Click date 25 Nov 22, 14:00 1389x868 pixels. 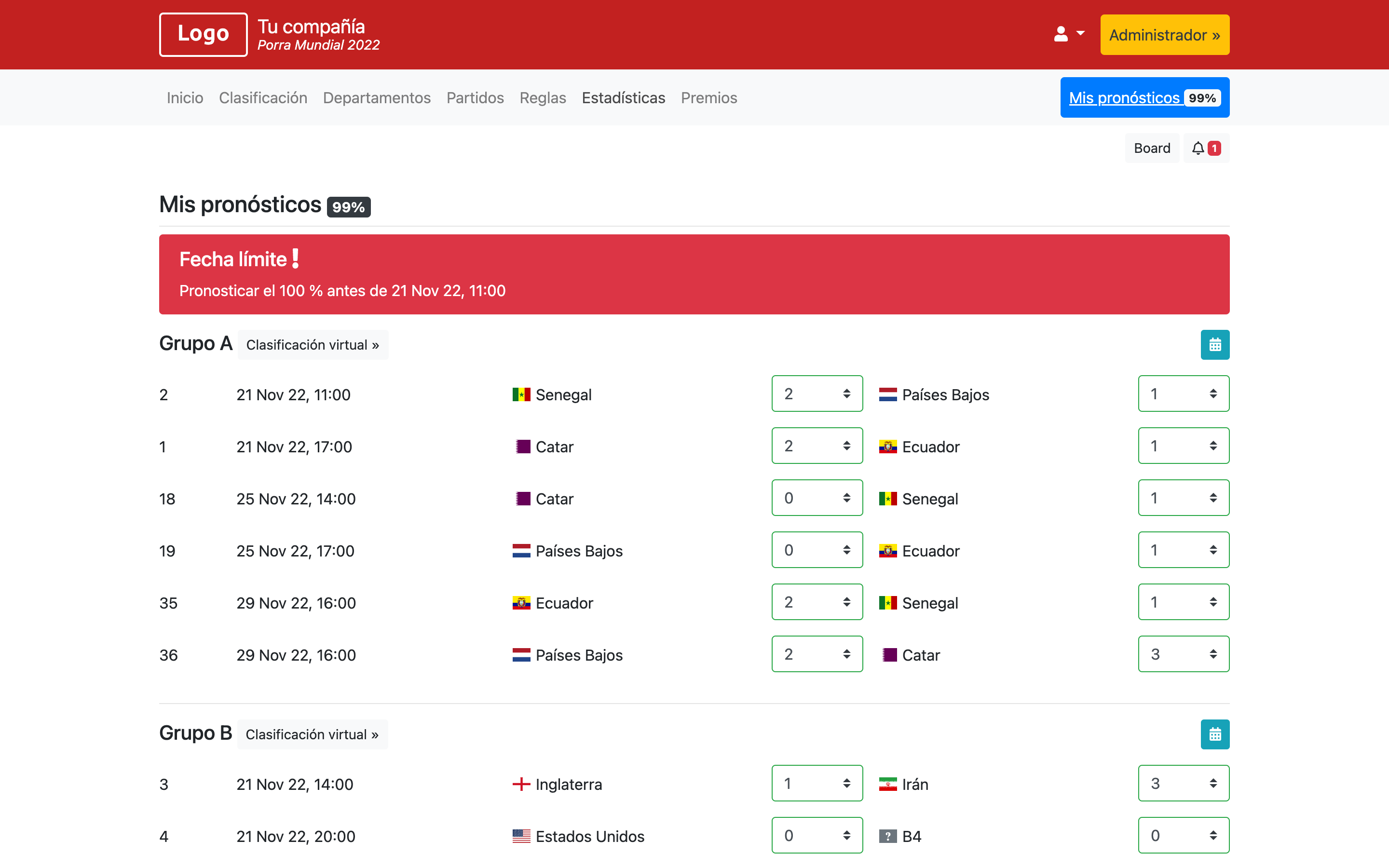coord(296,499)
